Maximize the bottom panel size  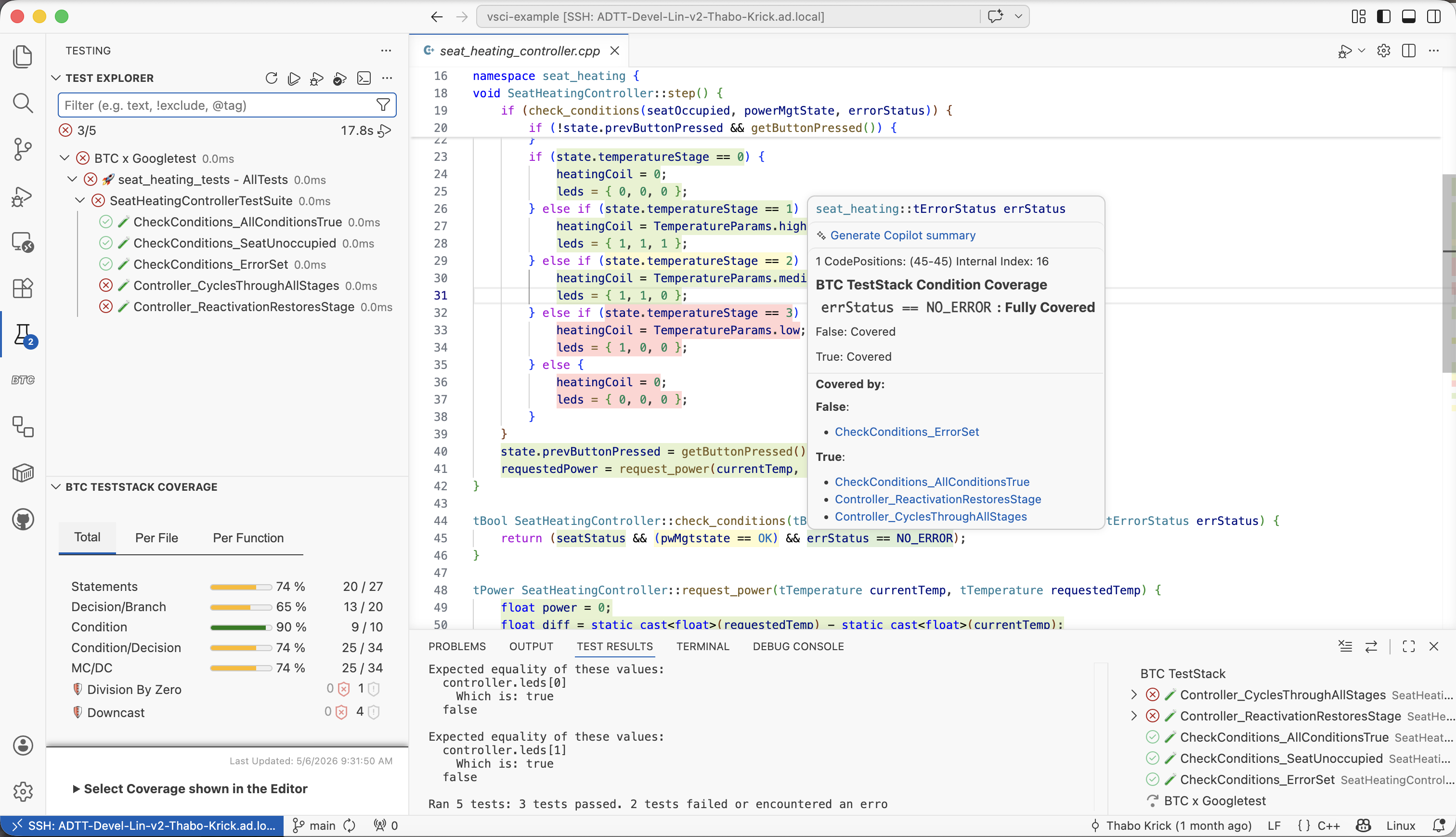[1409, 646]
